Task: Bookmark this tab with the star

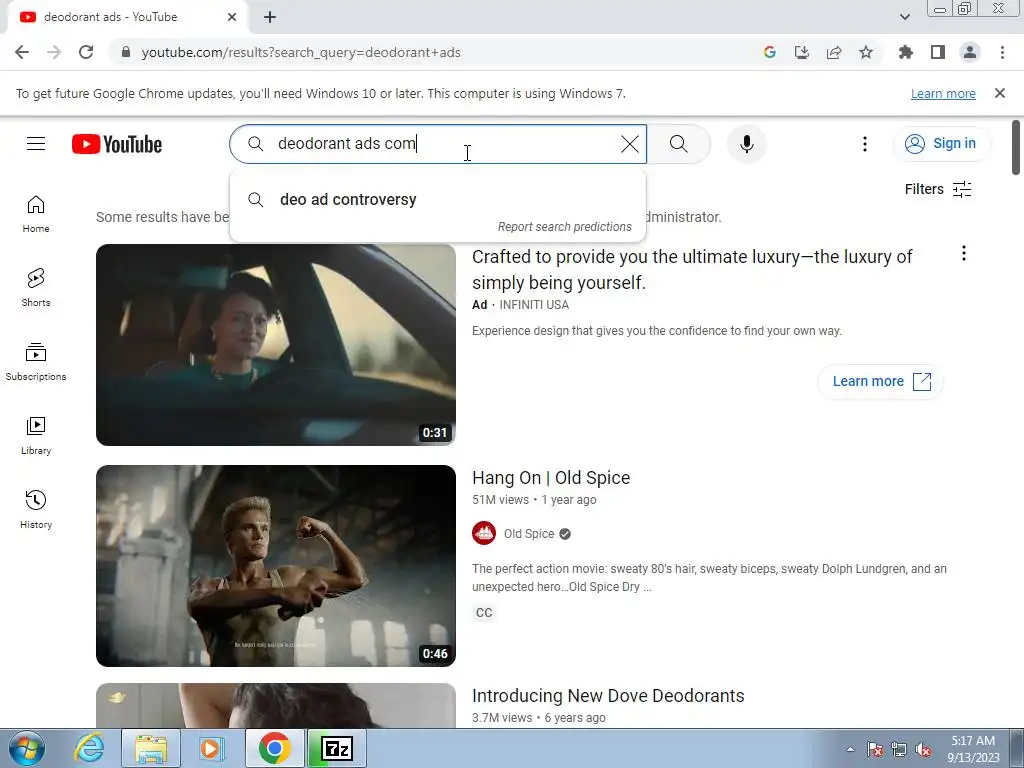Action: (x=866, y=52)
